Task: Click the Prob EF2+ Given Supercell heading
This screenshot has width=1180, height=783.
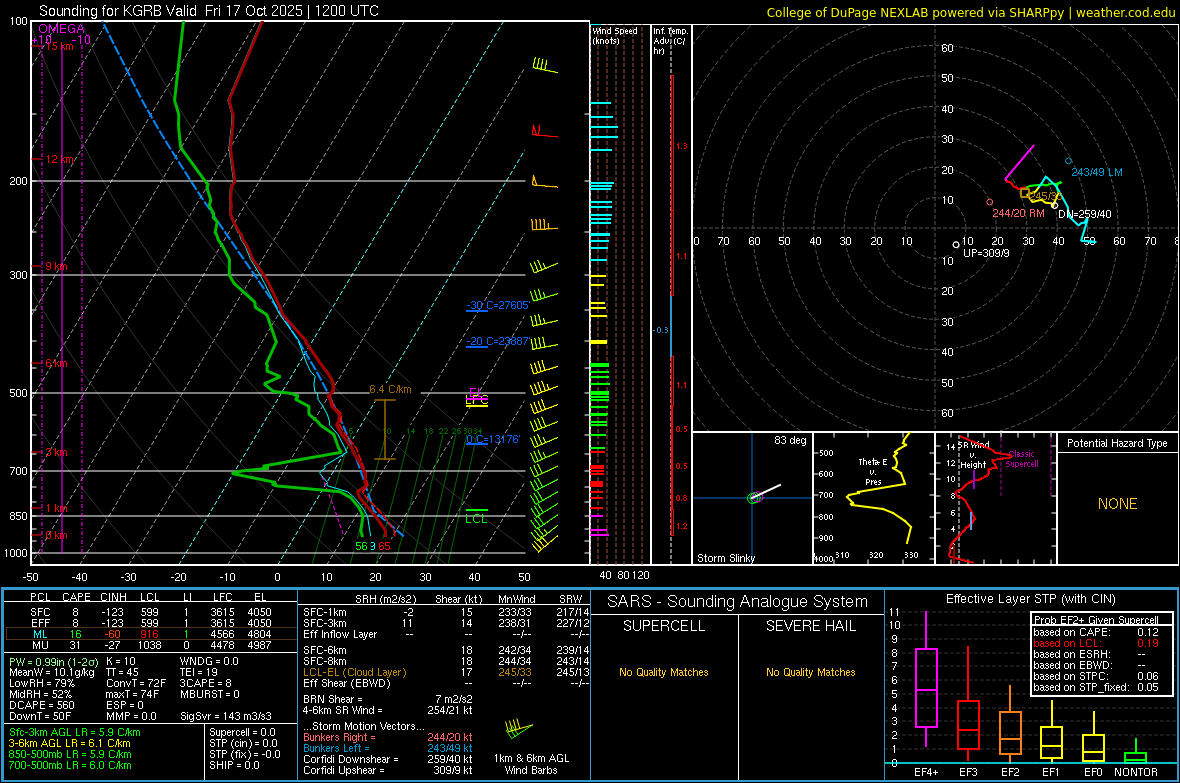Action: pyautogui.click(x=1096, y=620)
